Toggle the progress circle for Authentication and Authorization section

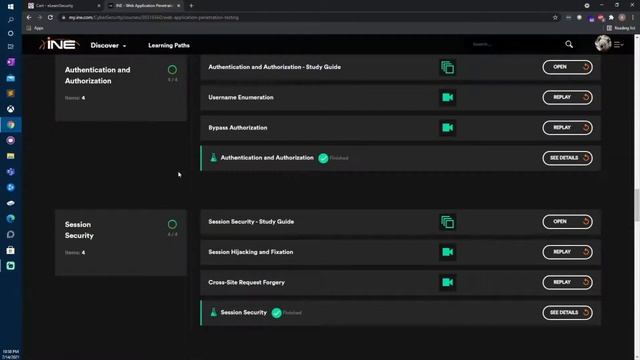point(172,70)
